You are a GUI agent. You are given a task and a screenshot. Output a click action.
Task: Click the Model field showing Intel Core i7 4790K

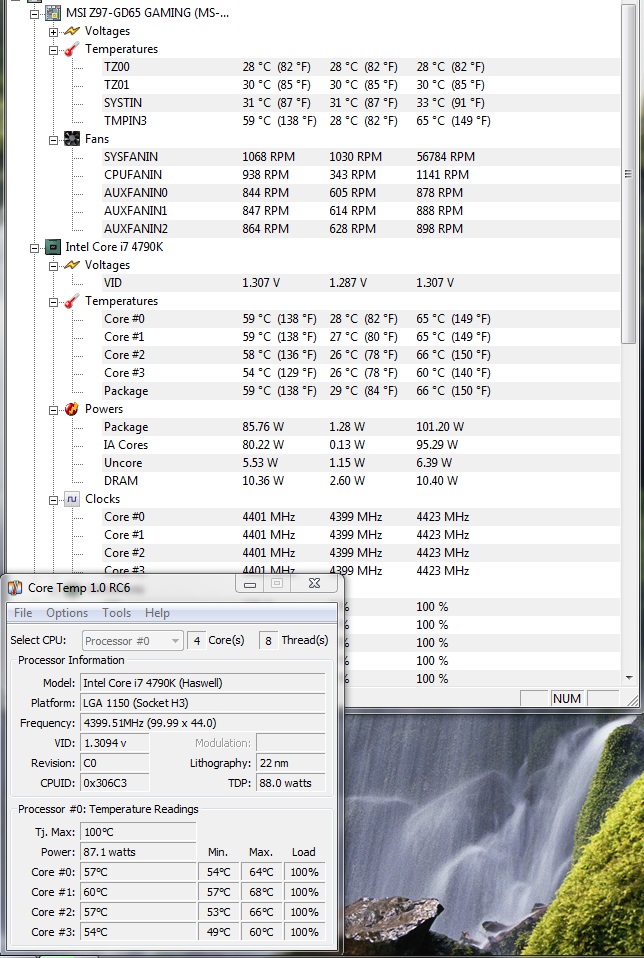click(203, 683)
